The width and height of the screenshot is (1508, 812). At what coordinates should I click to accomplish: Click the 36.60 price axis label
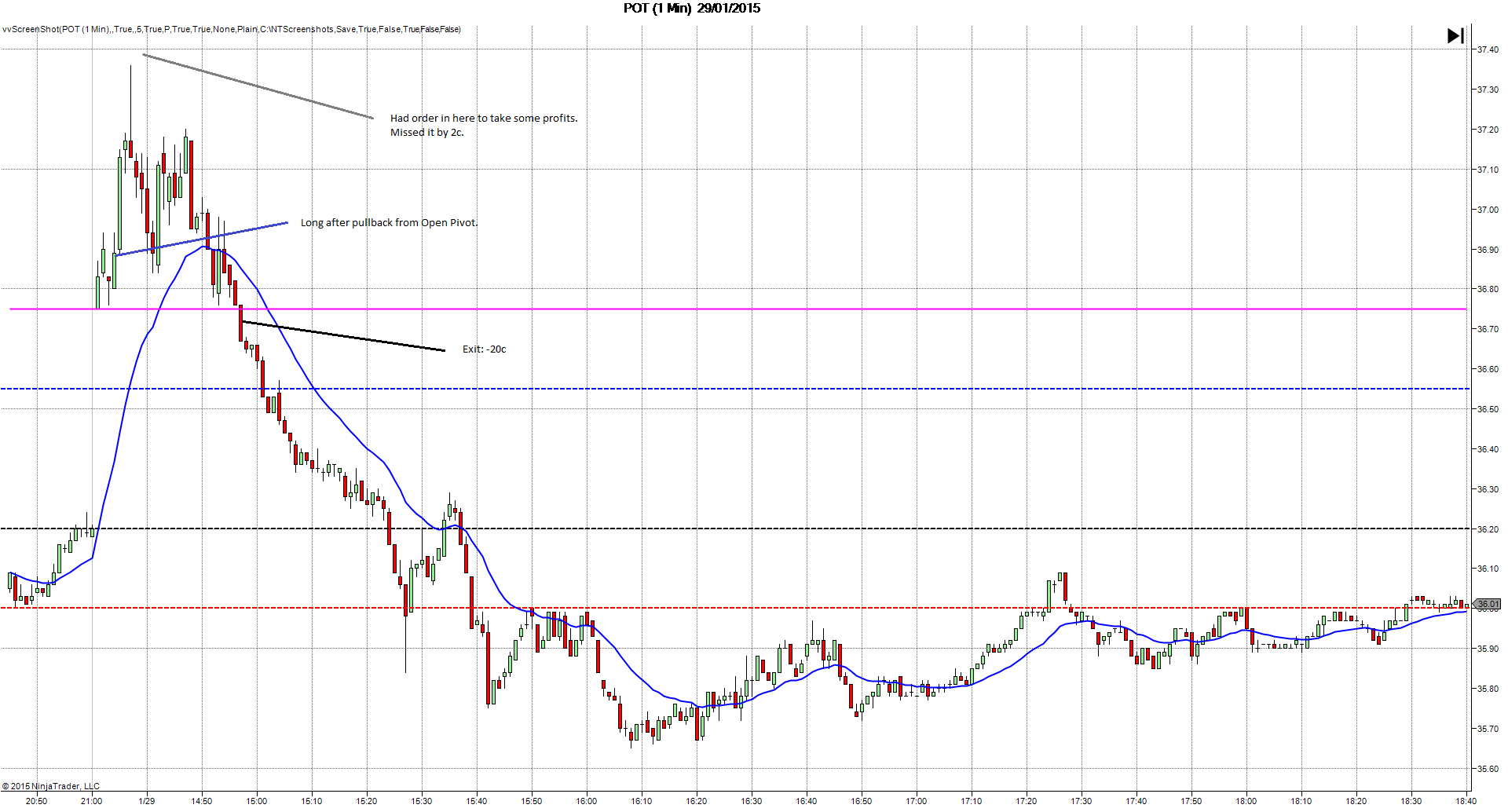[1488, 370]
